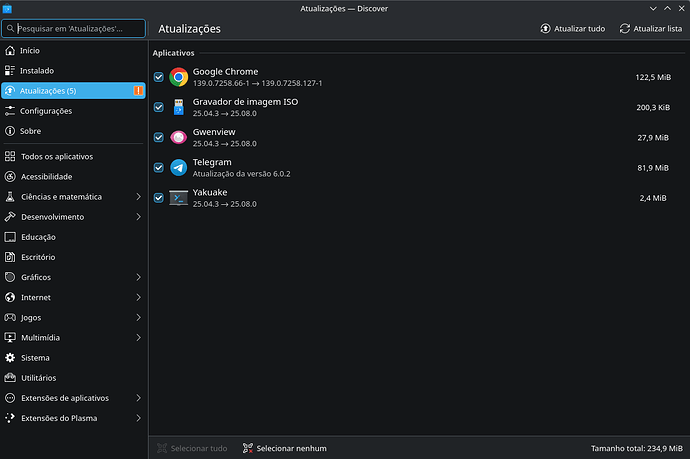Image resolution: width=690 pixels, height=459 pixels.
Task: Expand the Ciências e matemática category
Action: [138, 197]
